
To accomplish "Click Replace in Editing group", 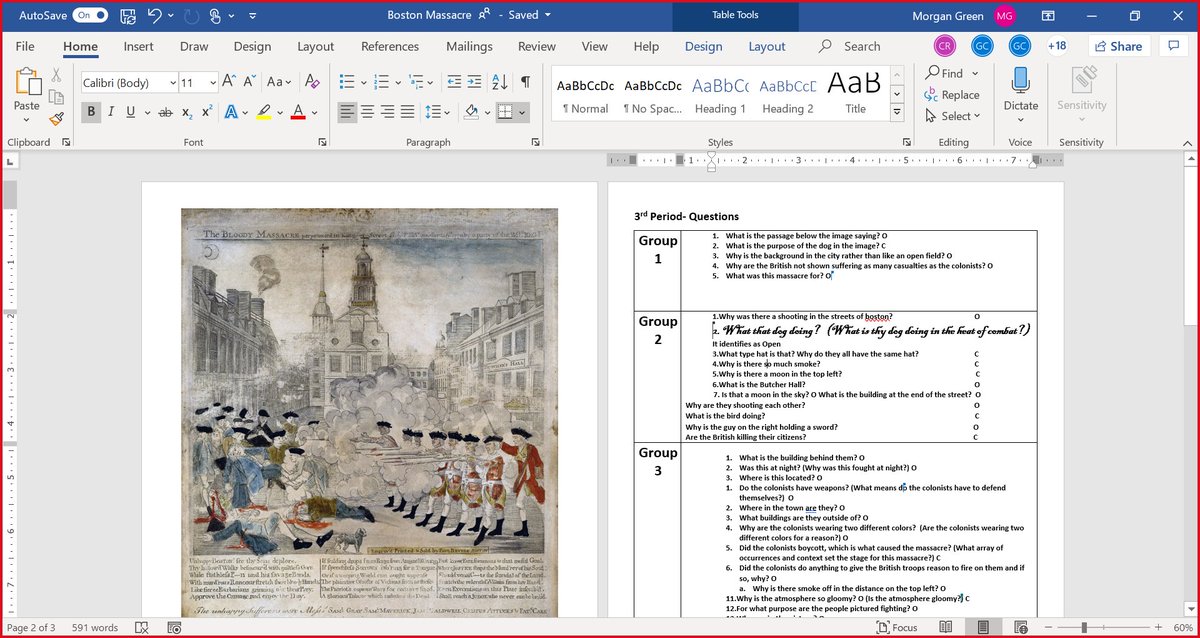I will (x=952, y=95).
